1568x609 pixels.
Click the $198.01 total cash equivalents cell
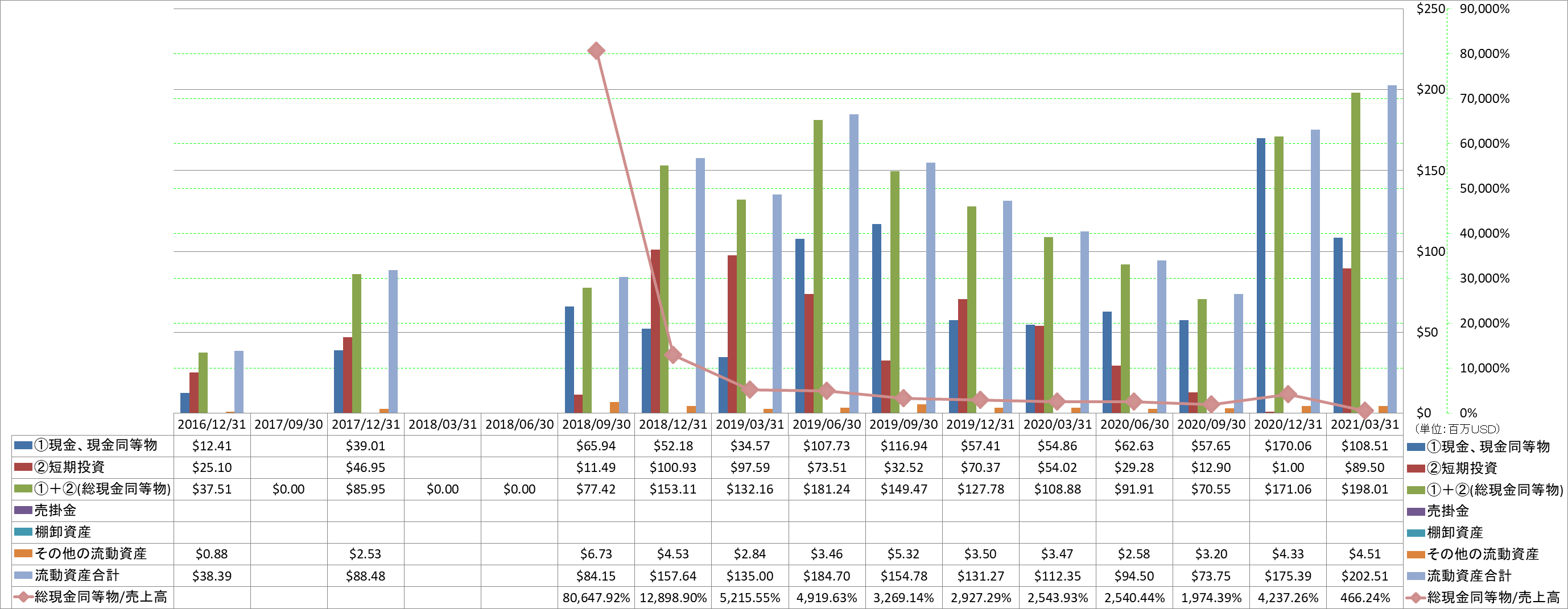tap(1365, 489)
